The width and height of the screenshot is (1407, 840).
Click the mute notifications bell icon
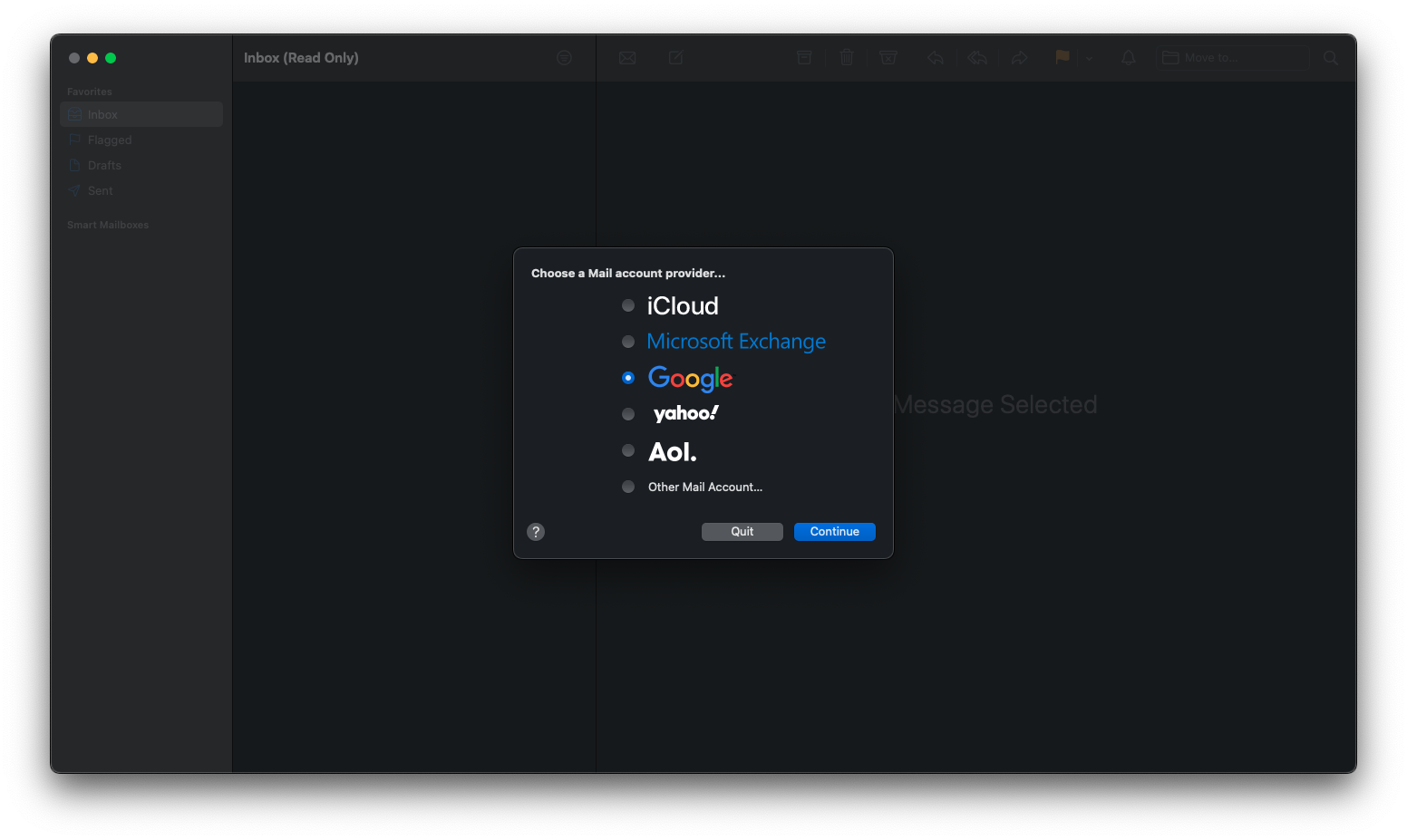[x=1129, y=58]
